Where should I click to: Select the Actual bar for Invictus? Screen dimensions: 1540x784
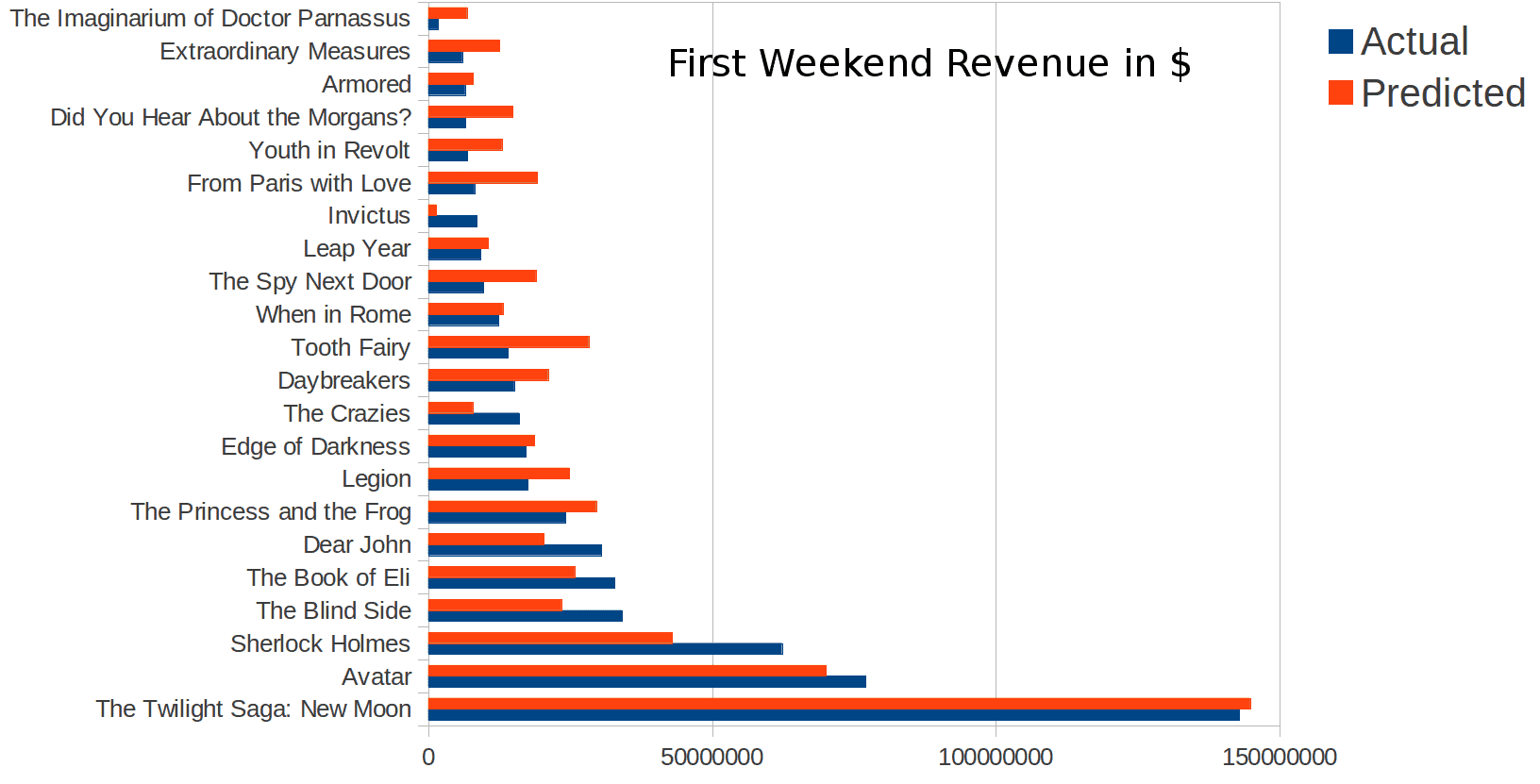point(453,222)
